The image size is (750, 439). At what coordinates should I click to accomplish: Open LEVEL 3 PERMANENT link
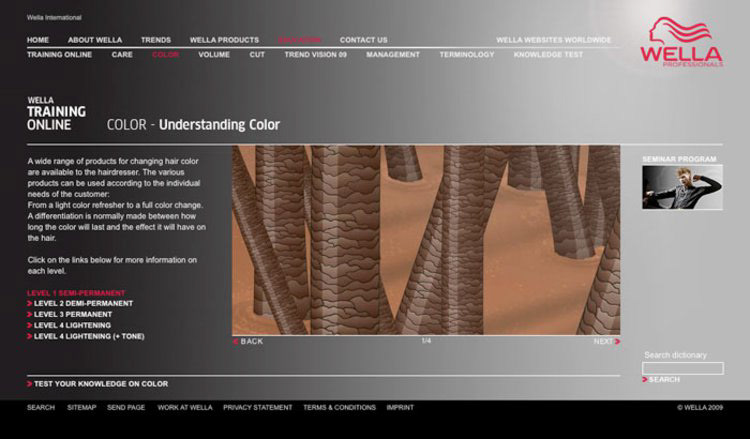point(69,314)
